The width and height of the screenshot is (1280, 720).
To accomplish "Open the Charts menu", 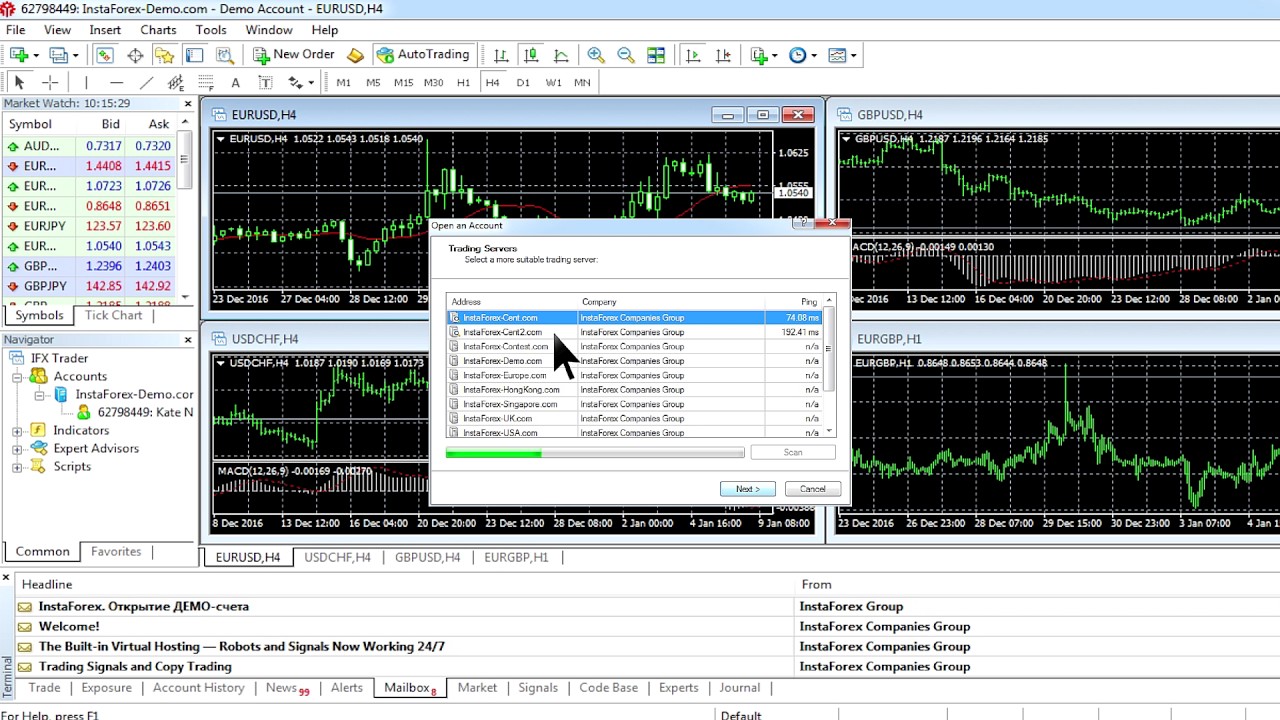I will point(158,30).
